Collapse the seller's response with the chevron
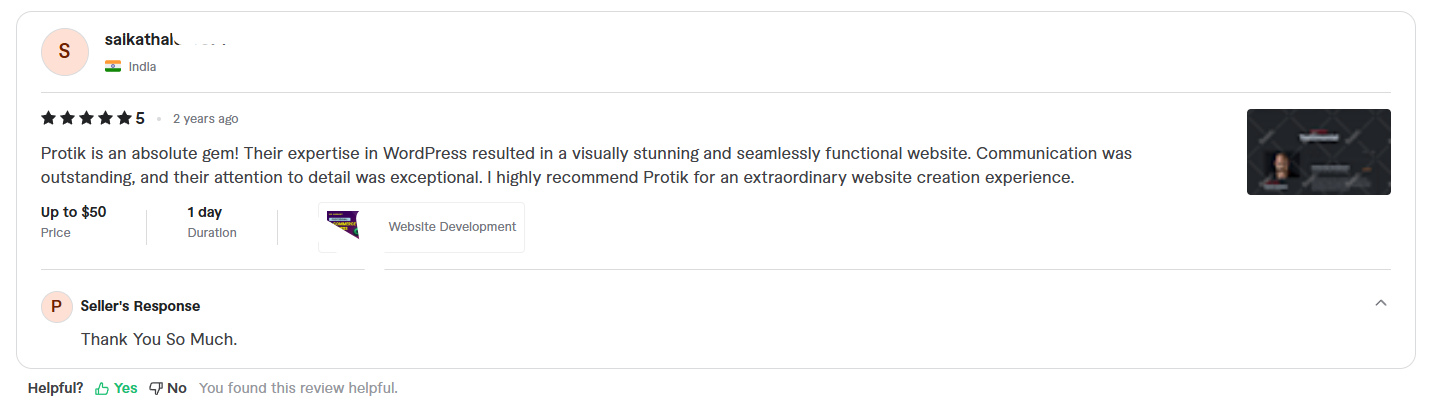1436x405 pixels. pyautogui.click(x=1381, y=303)
